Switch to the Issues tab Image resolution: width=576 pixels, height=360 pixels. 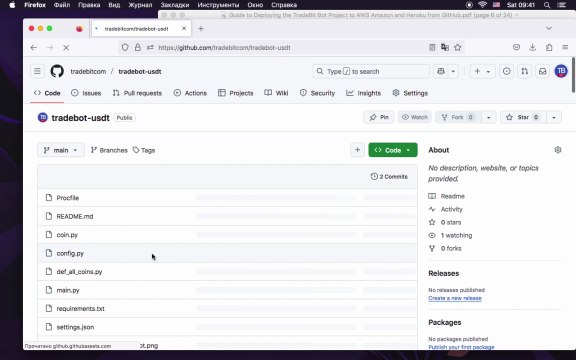coord(86,93)
